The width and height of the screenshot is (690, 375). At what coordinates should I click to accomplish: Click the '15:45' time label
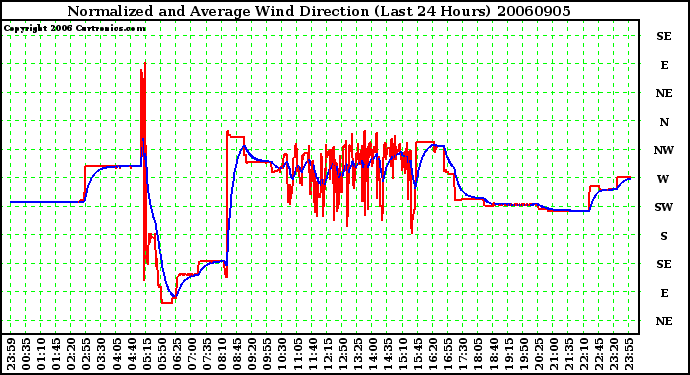[418, 354]
